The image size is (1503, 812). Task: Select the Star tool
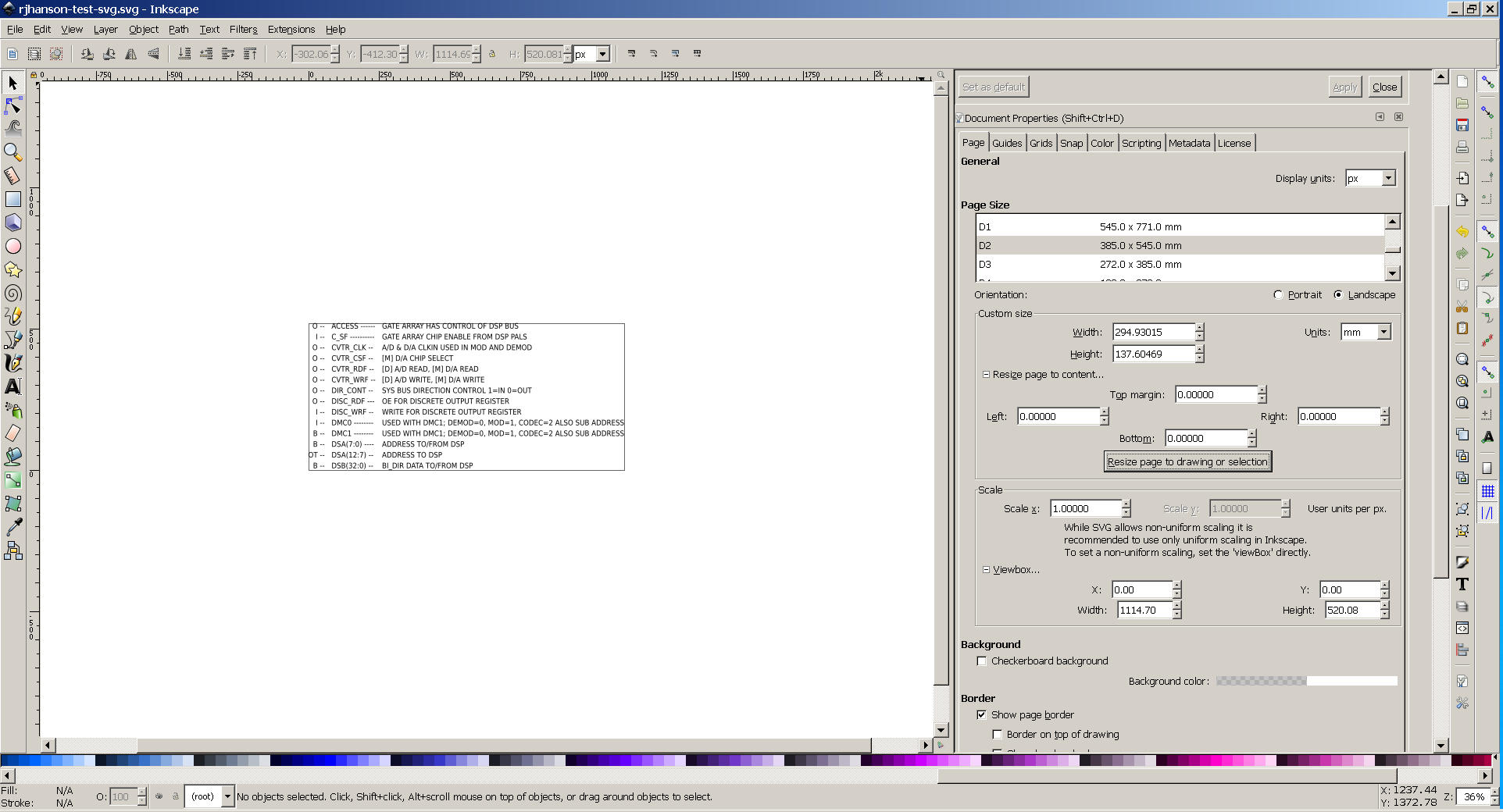tap(12, 270)
